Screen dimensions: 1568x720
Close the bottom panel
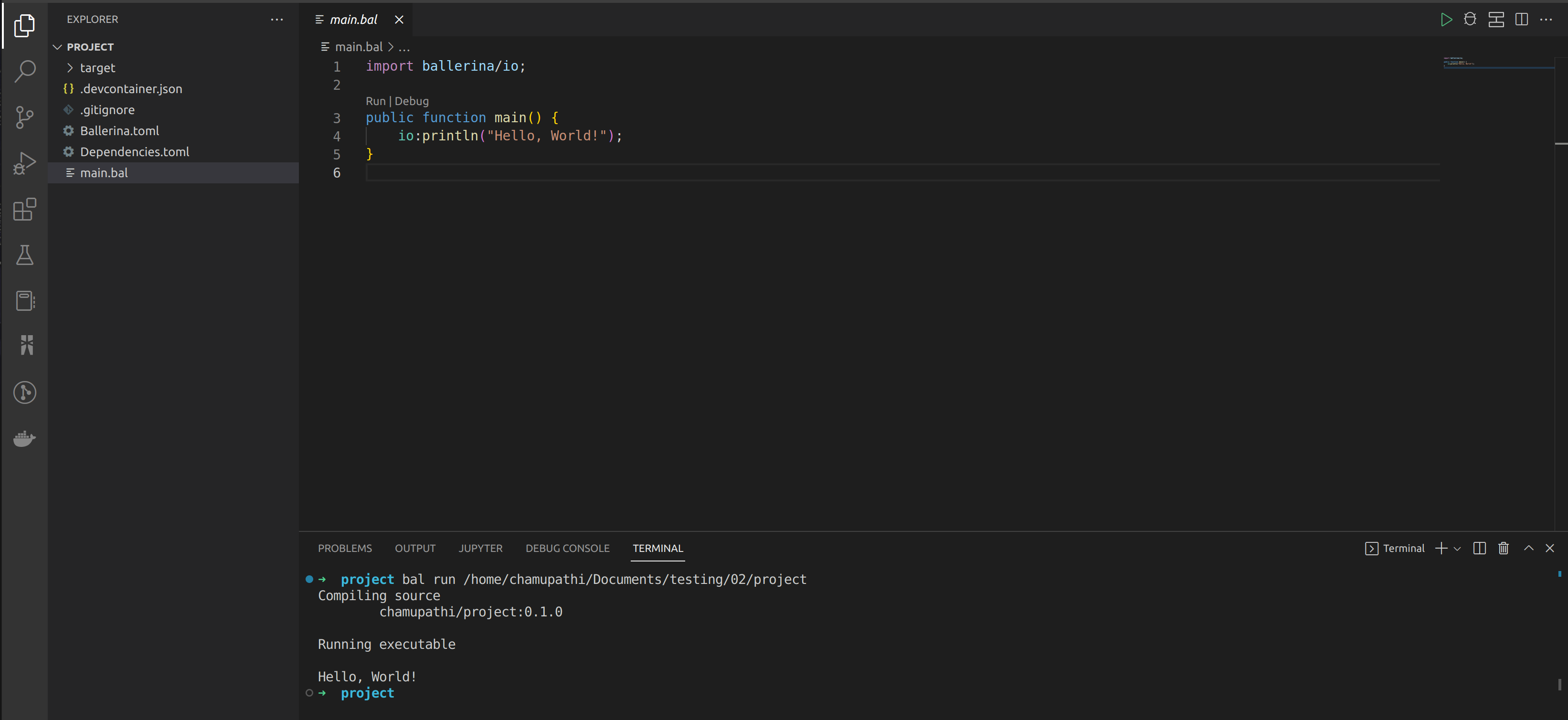[x=1550, y=549]
